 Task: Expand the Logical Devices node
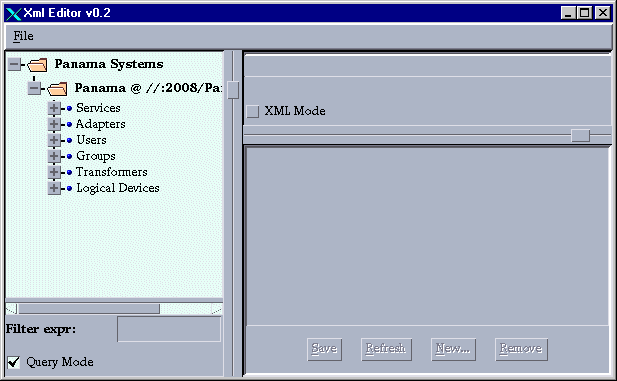coord(54,188)
